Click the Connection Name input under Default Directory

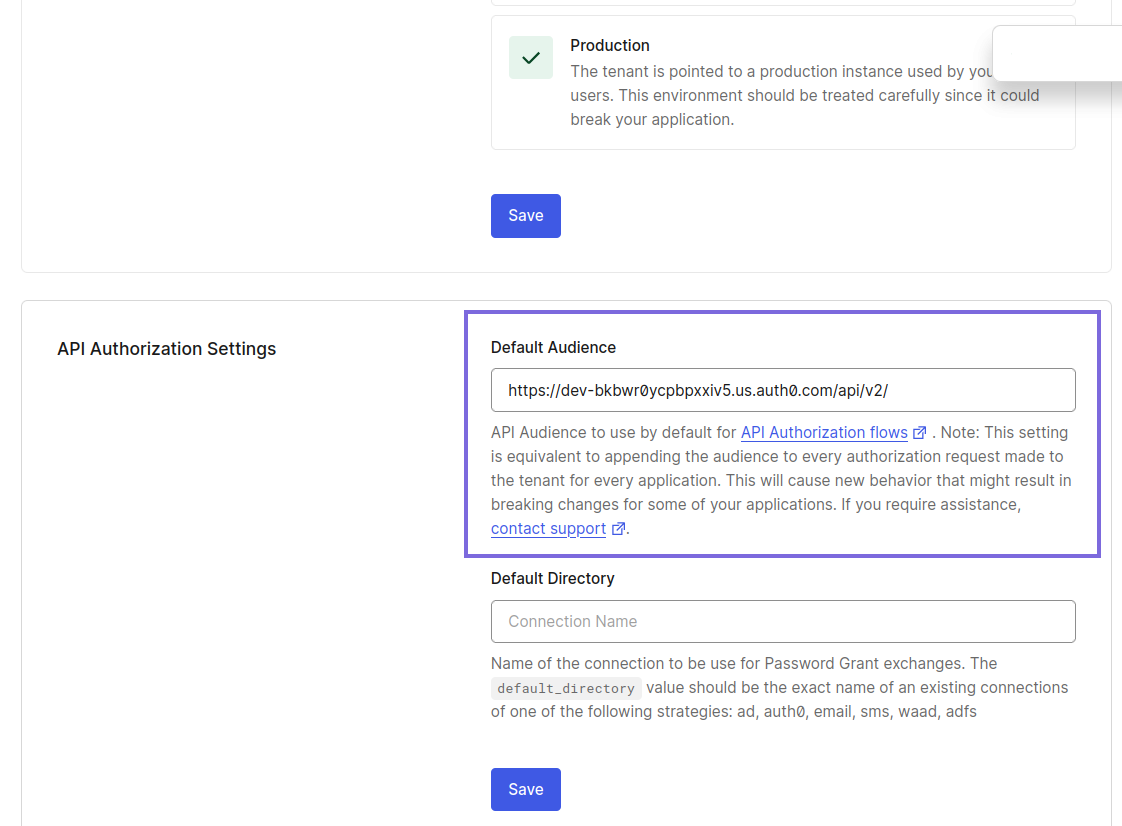[x=782, y=621]
